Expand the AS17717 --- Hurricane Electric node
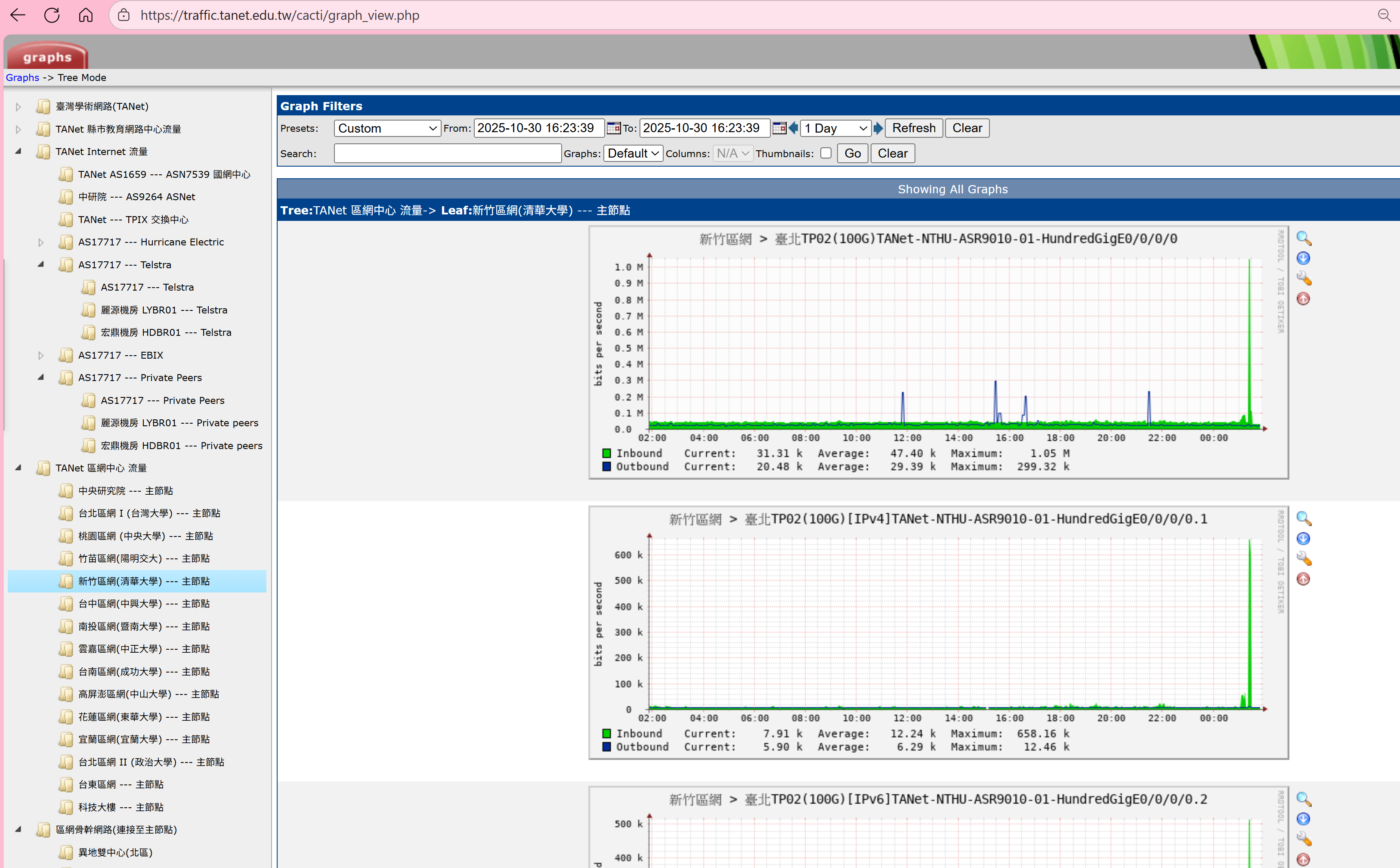The width and height of the screenshot is (1400, 868). pos(41,242)
